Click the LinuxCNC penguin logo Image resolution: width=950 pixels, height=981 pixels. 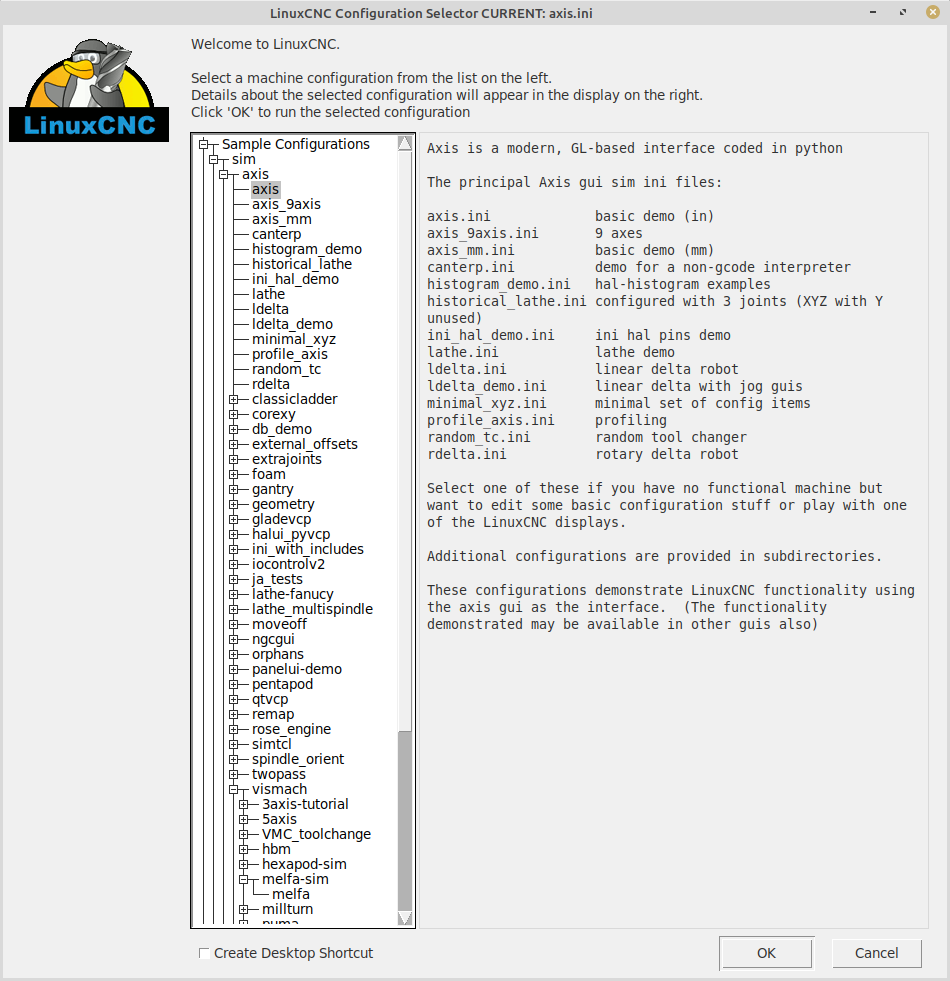pyautogui.click(x=89, y=90)
